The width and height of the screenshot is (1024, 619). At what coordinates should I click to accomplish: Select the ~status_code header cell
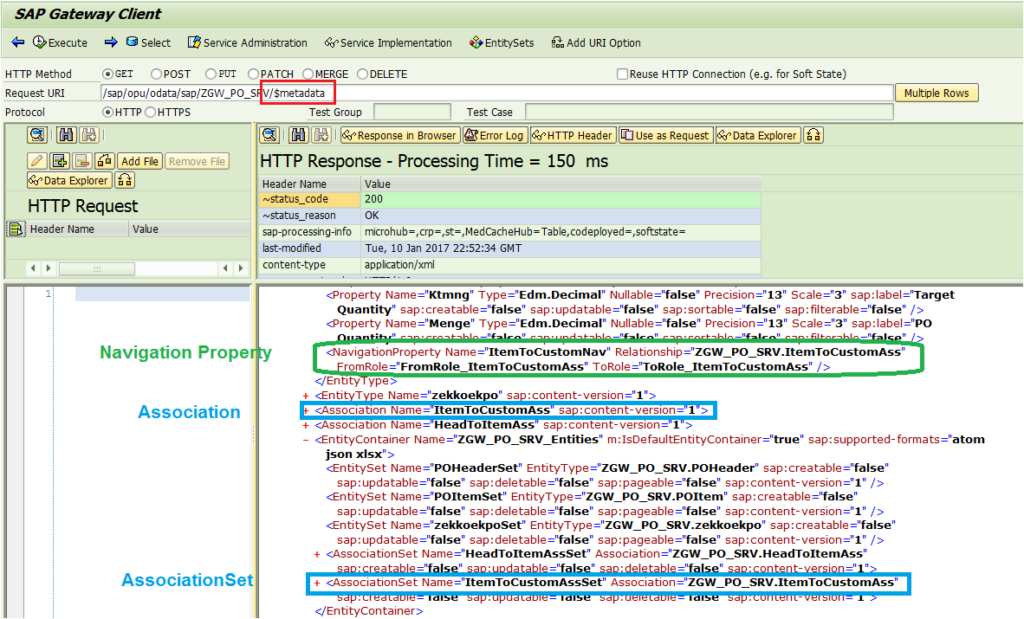[x=310, y=199]
